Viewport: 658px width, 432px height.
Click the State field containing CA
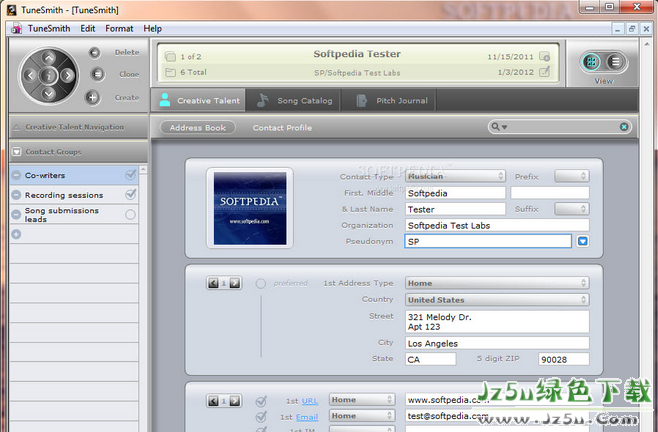point(431,359)
